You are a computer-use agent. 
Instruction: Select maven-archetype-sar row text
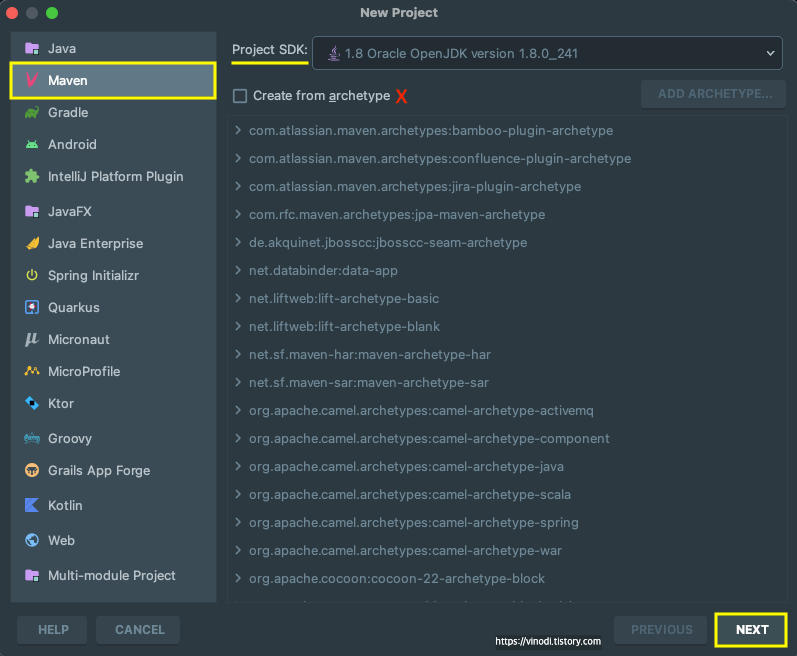[x=369, y=382]
